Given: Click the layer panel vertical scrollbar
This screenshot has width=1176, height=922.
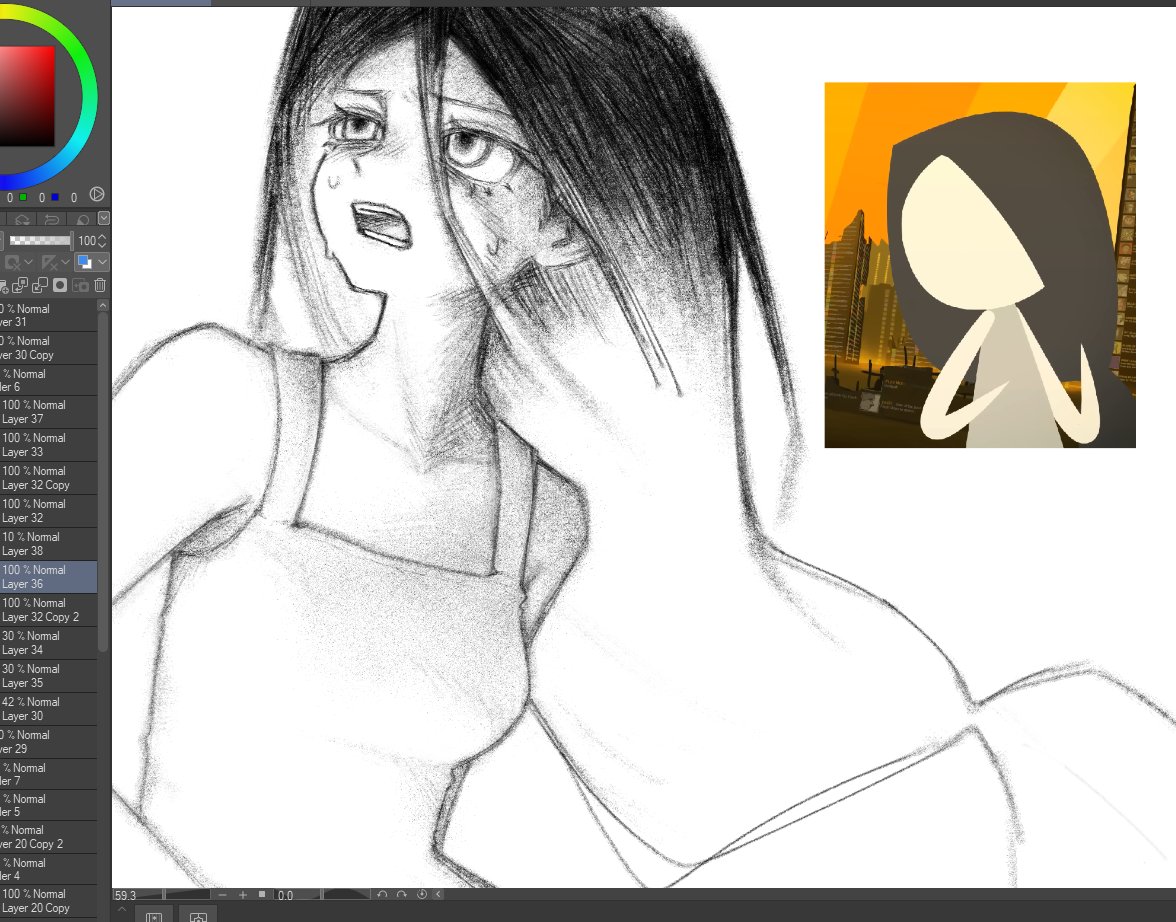Looking at the screenshot, I should coord(103,480).
